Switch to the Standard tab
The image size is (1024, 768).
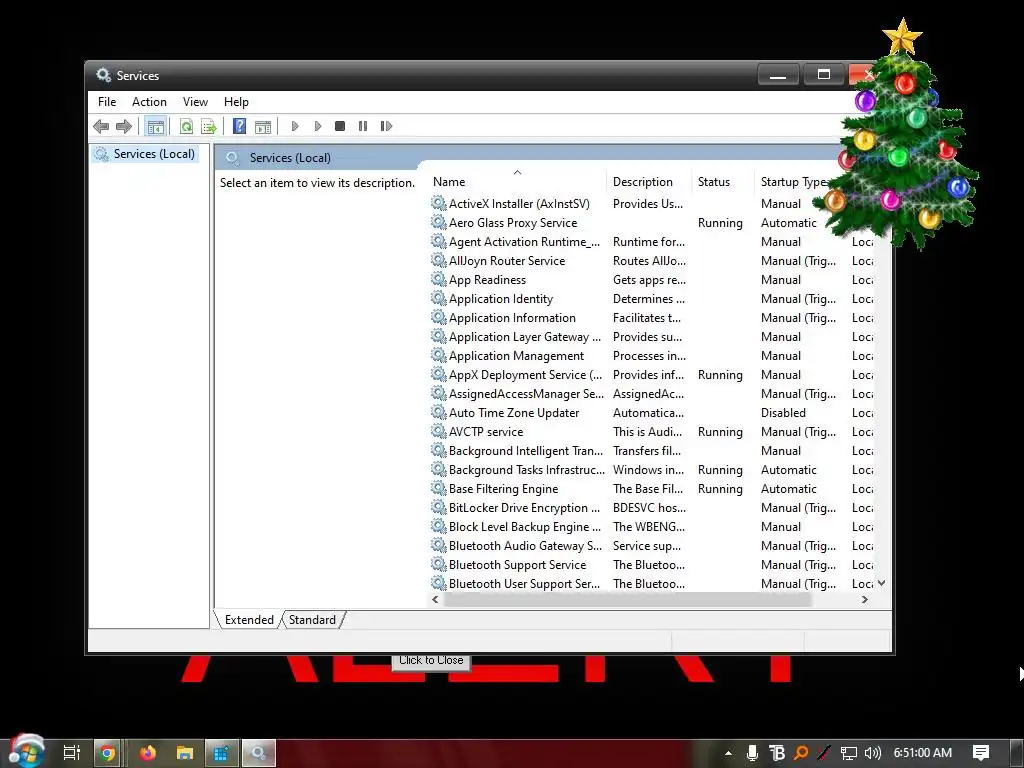[312, 620]
